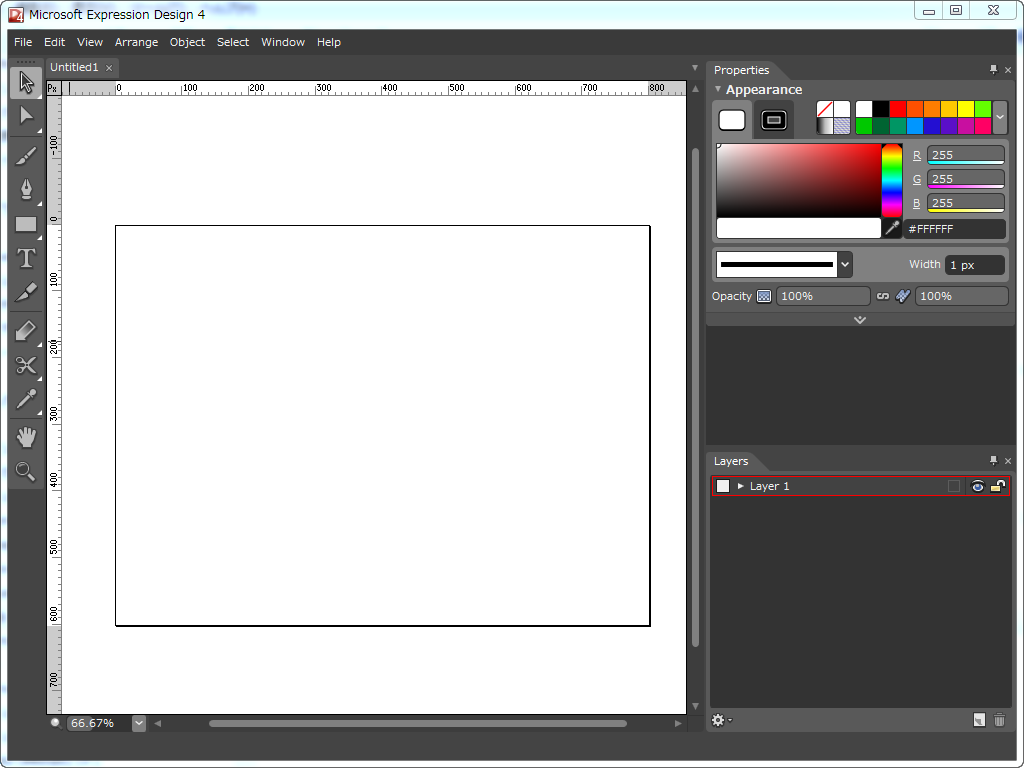
Task: Pick the Paintbrush tool
Action: [x=26, y=155]
